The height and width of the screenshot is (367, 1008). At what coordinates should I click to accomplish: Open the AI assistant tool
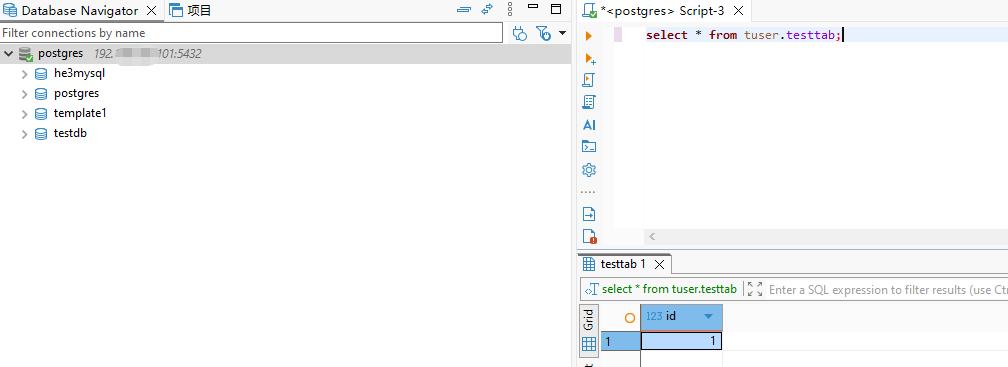pos(589,125)
